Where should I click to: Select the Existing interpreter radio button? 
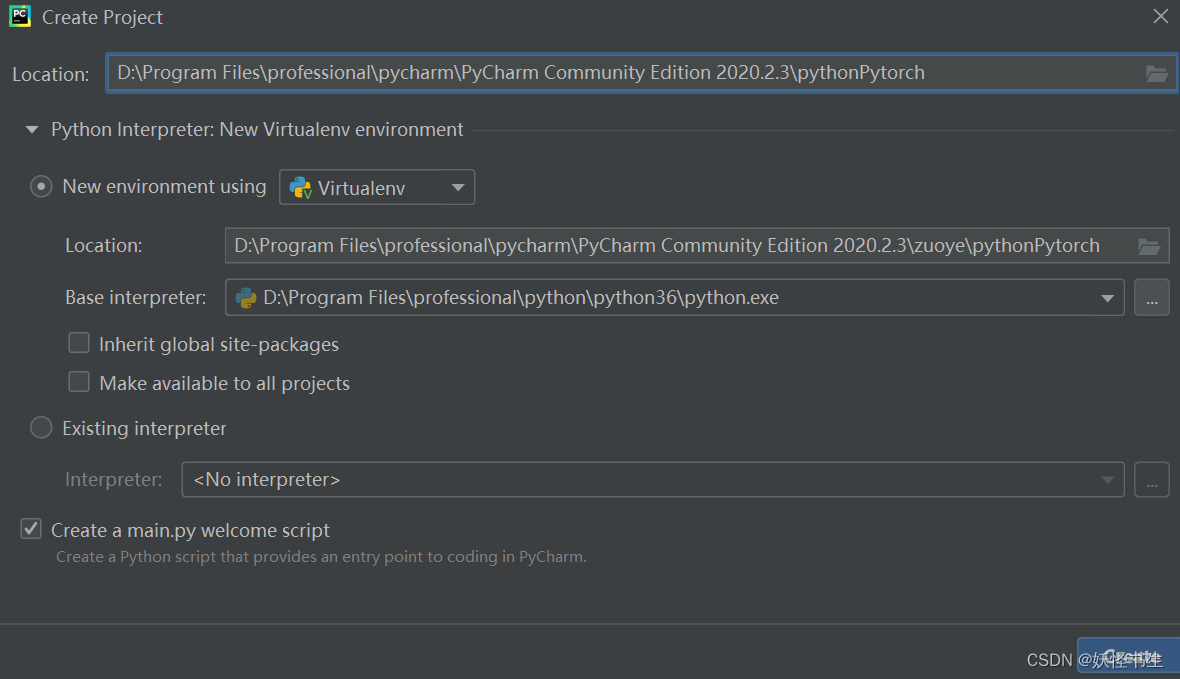[41, 428]
